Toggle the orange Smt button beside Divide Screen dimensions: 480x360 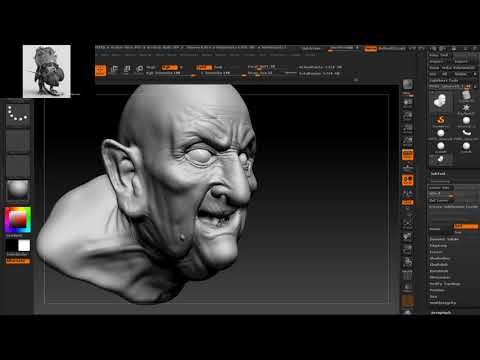(x=466, y=227)
